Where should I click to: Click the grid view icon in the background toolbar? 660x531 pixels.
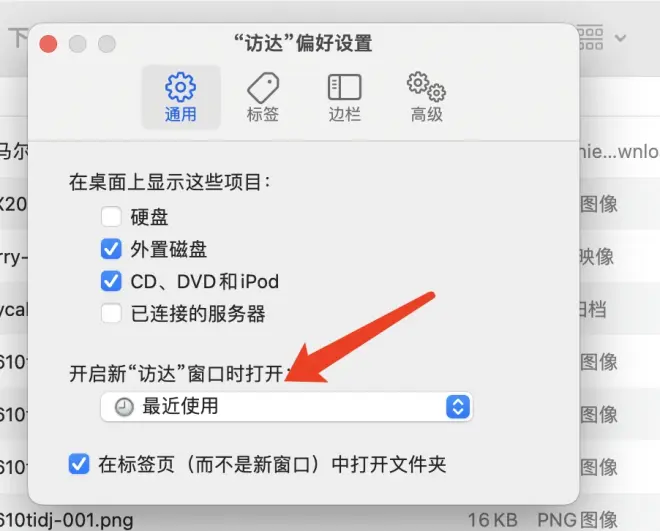click(x=591, y=38)
